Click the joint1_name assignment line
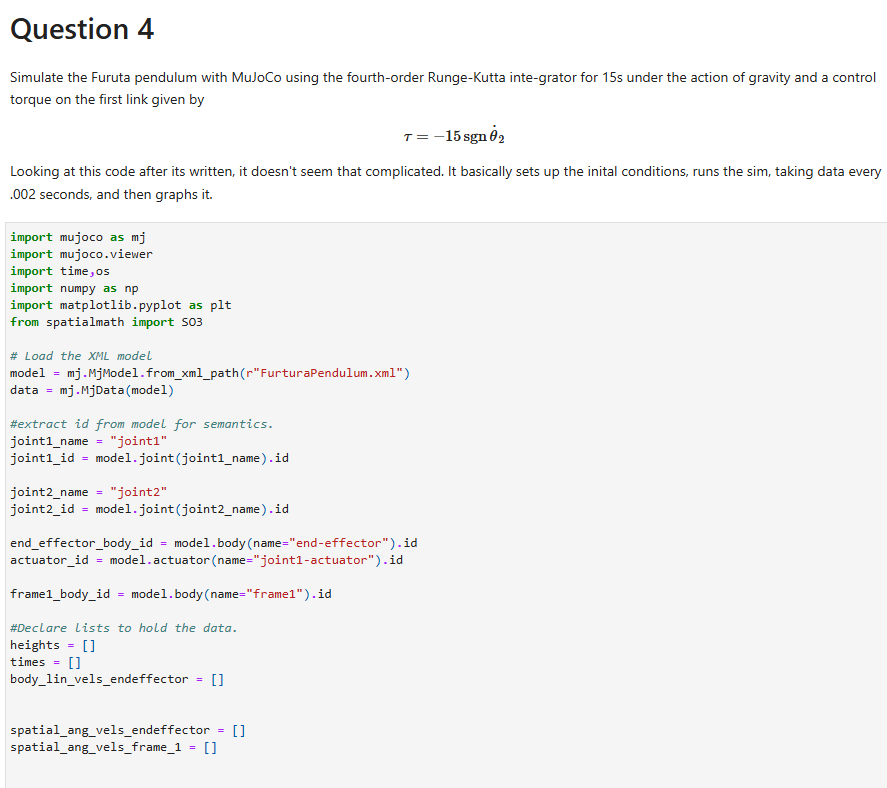This screenshot has height=788, width=887. pyautogui.click(x=88, y=441)
